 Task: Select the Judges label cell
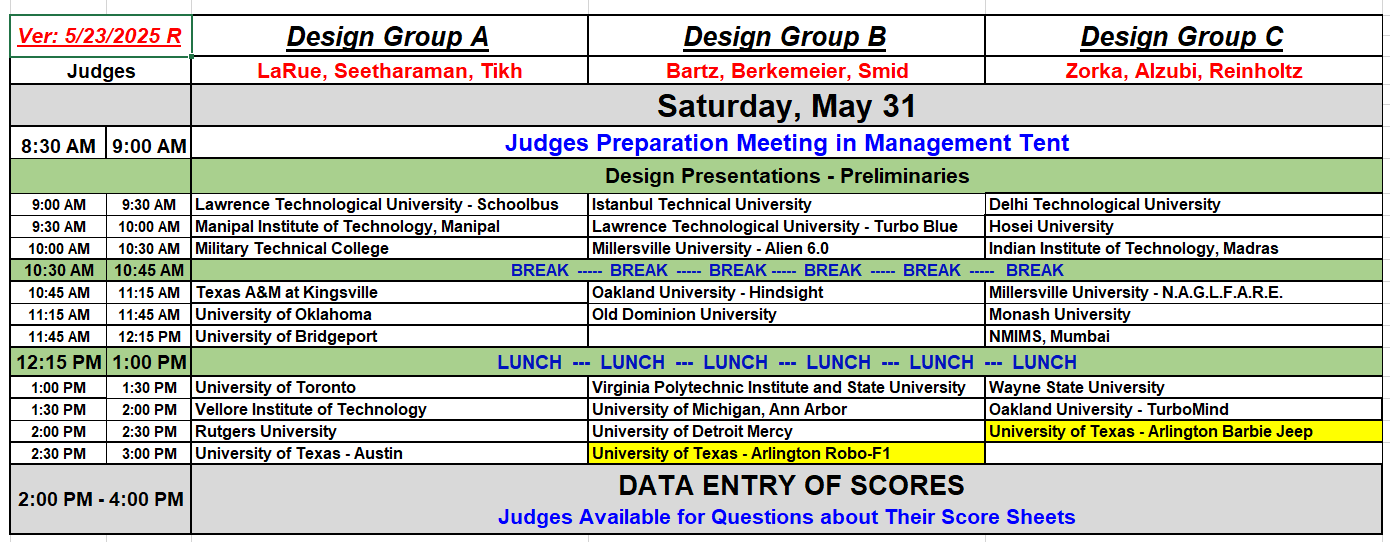[100, 71]
